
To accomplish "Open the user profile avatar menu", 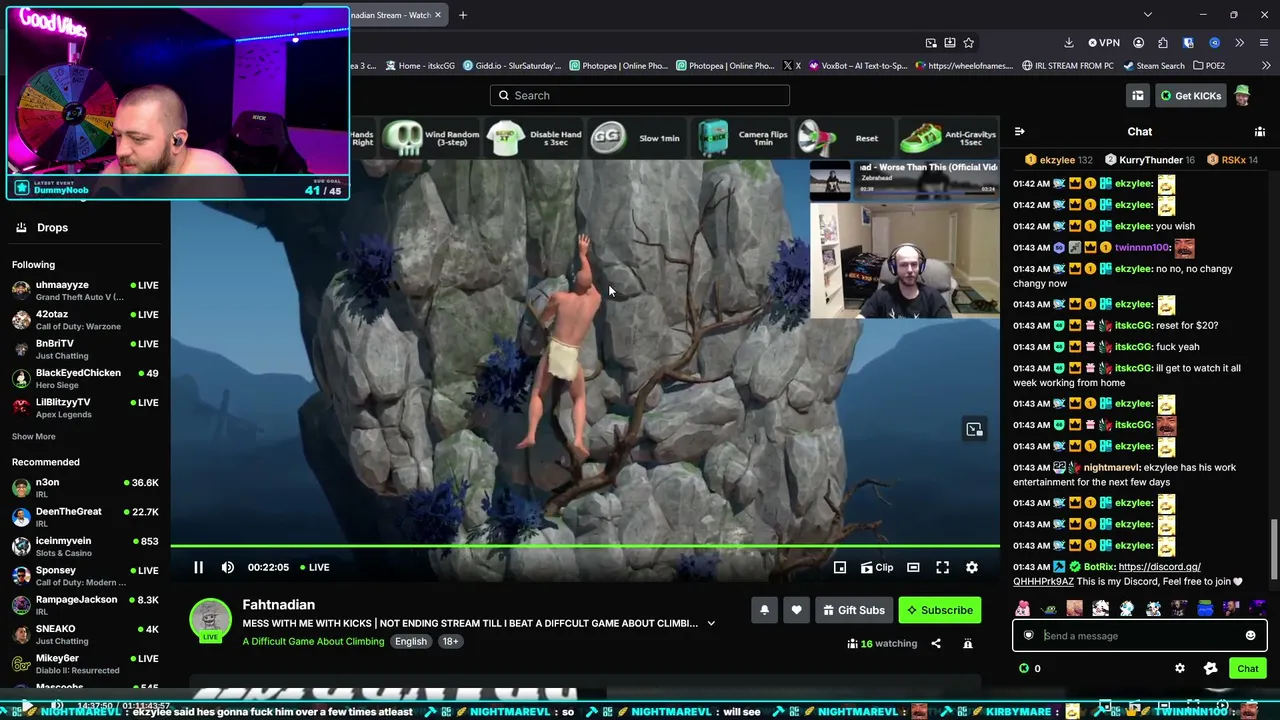I will (x=1242, y=95).
